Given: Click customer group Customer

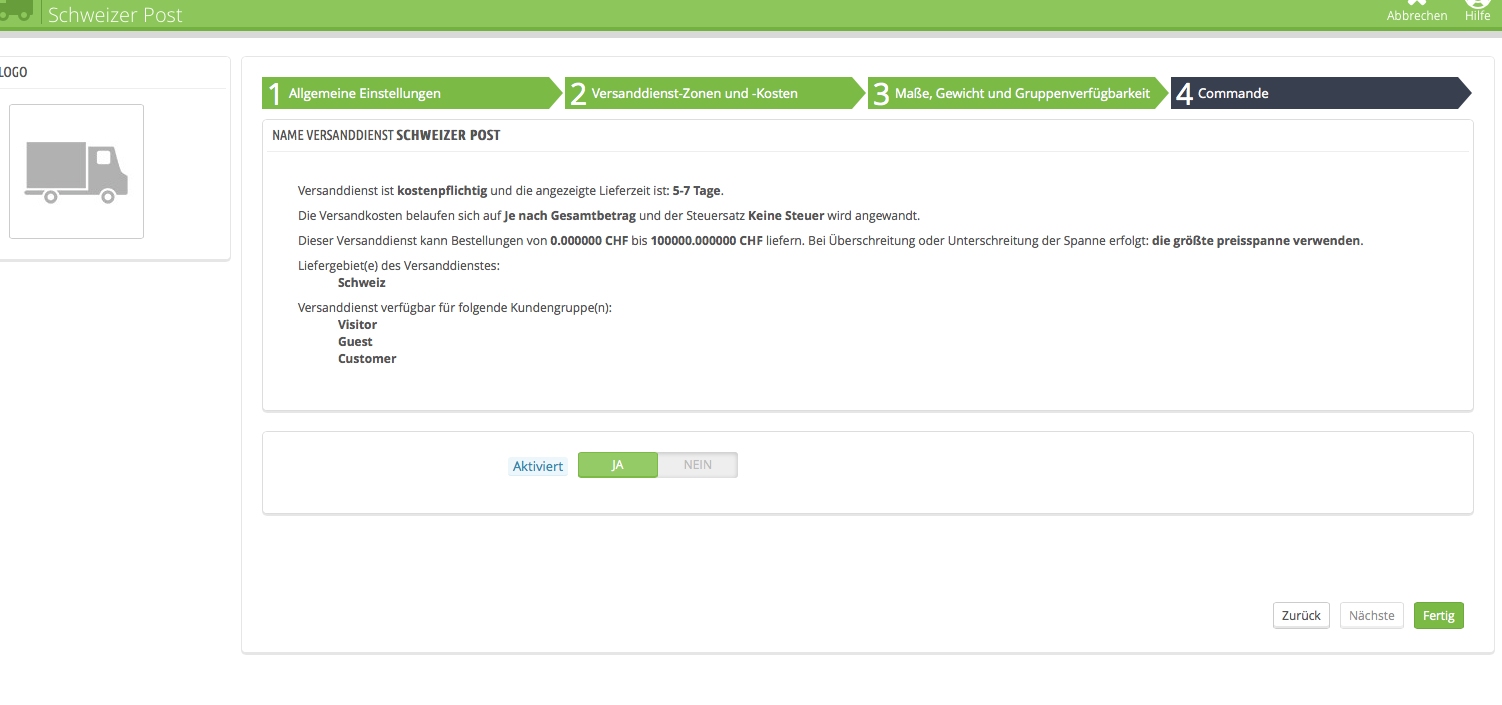Looking at the screenshot, I should point(367,359).
